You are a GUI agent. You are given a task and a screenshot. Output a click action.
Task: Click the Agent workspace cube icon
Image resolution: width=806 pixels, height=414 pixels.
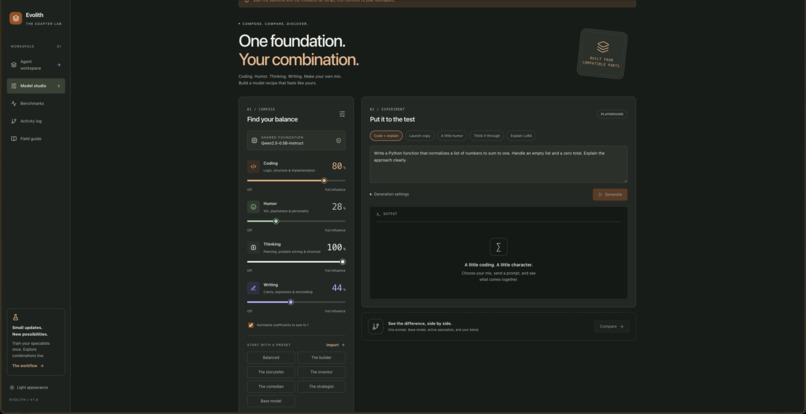click(x=14, y=65)
